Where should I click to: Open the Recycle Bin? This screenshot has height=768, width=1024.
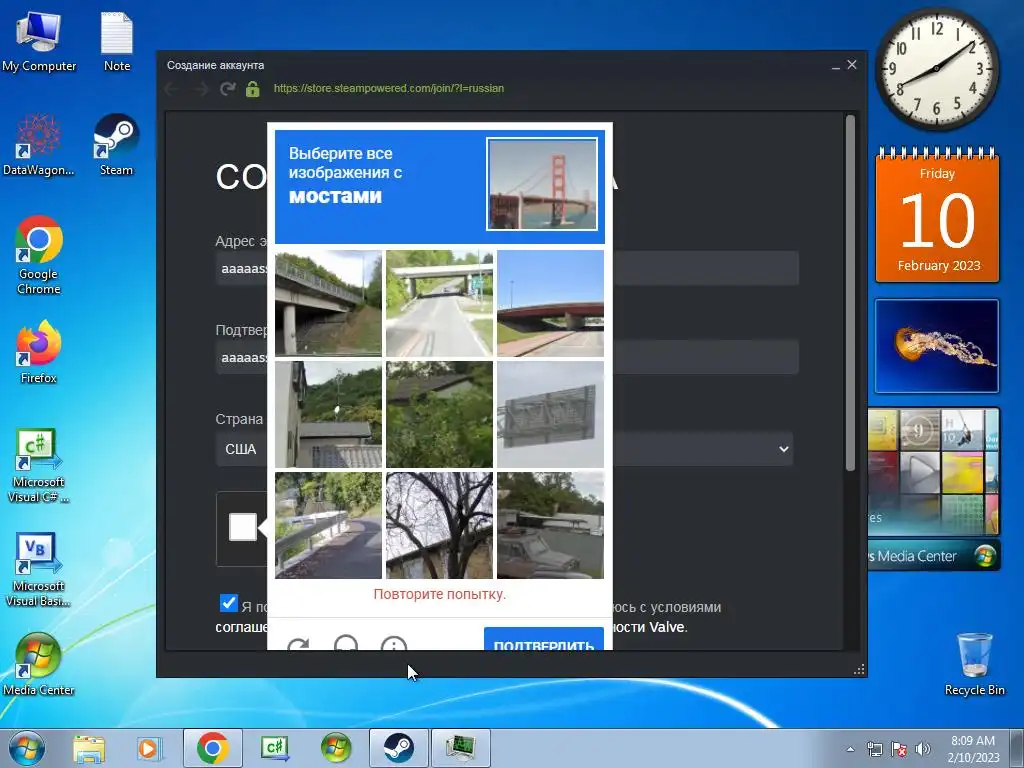[x=974, y=664]
